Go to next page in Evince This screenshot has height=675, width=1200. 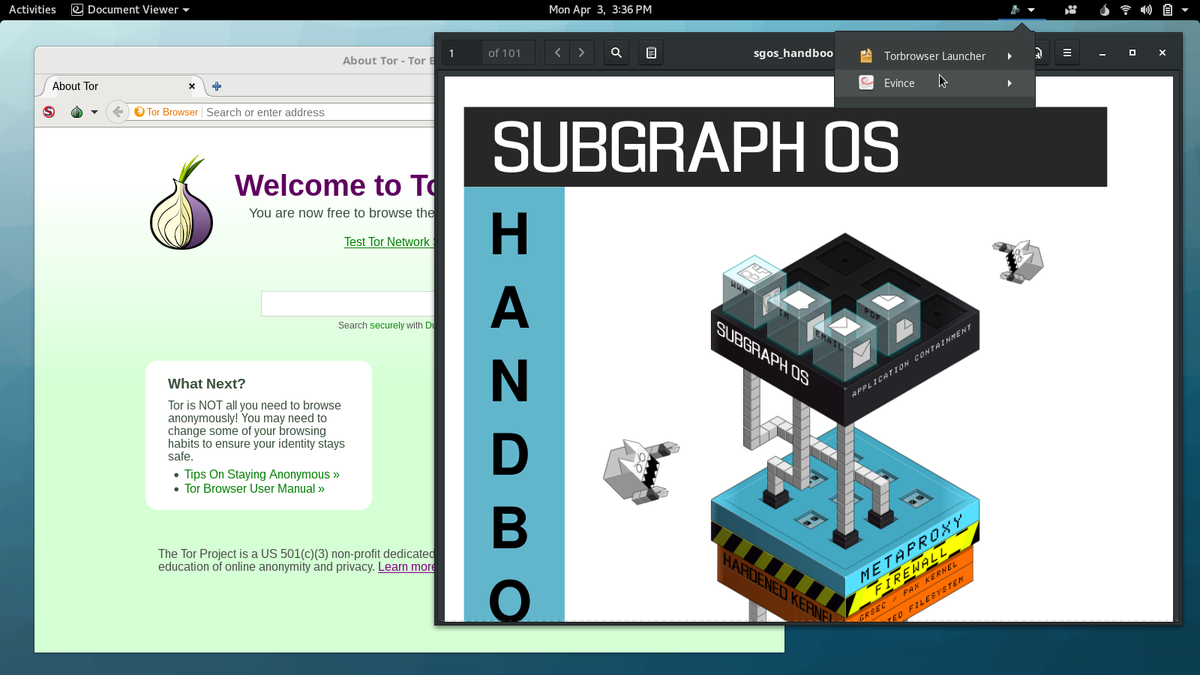tap(582, 52)
